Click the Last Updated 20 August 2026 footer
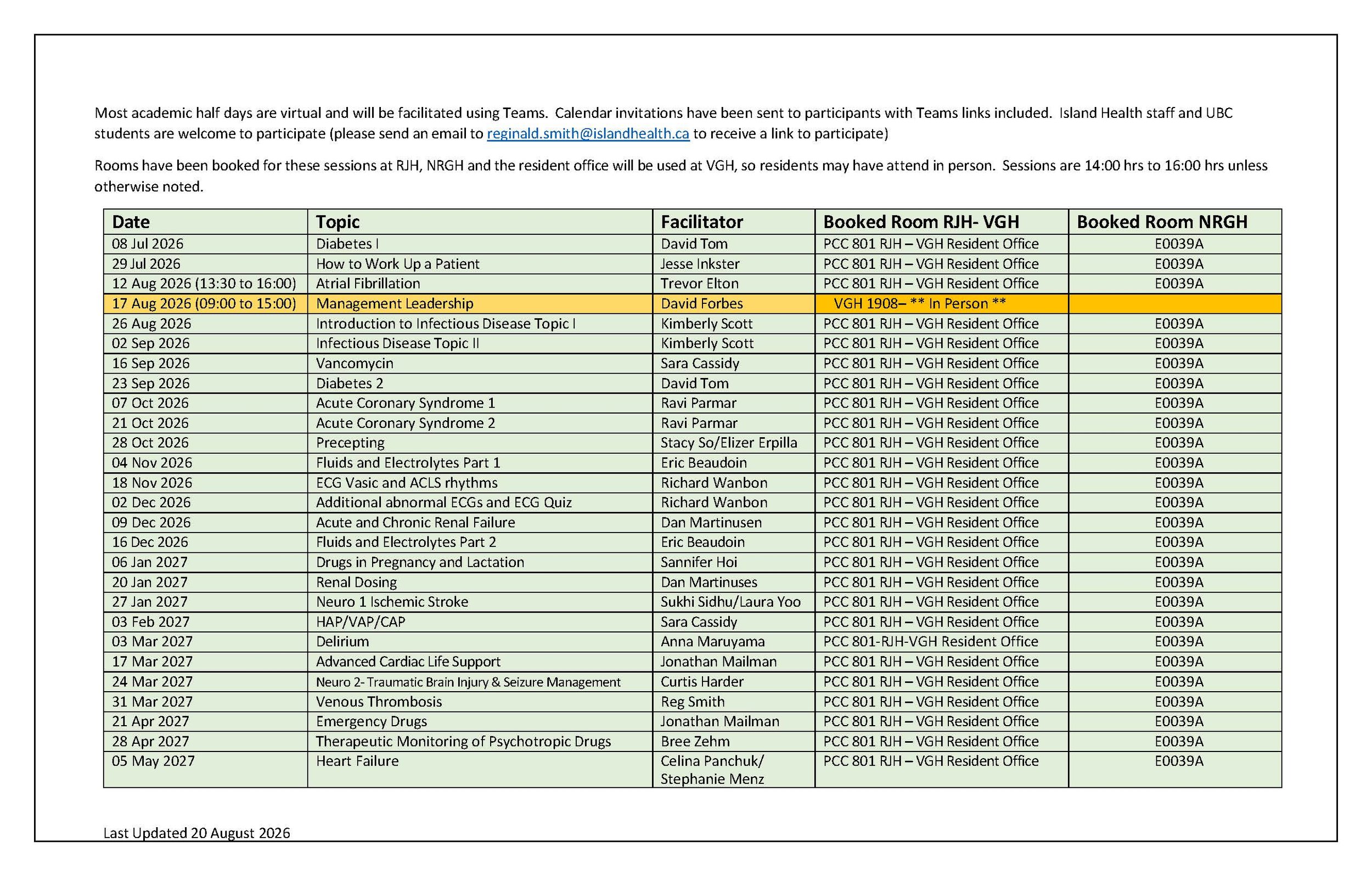 point(196,833)
